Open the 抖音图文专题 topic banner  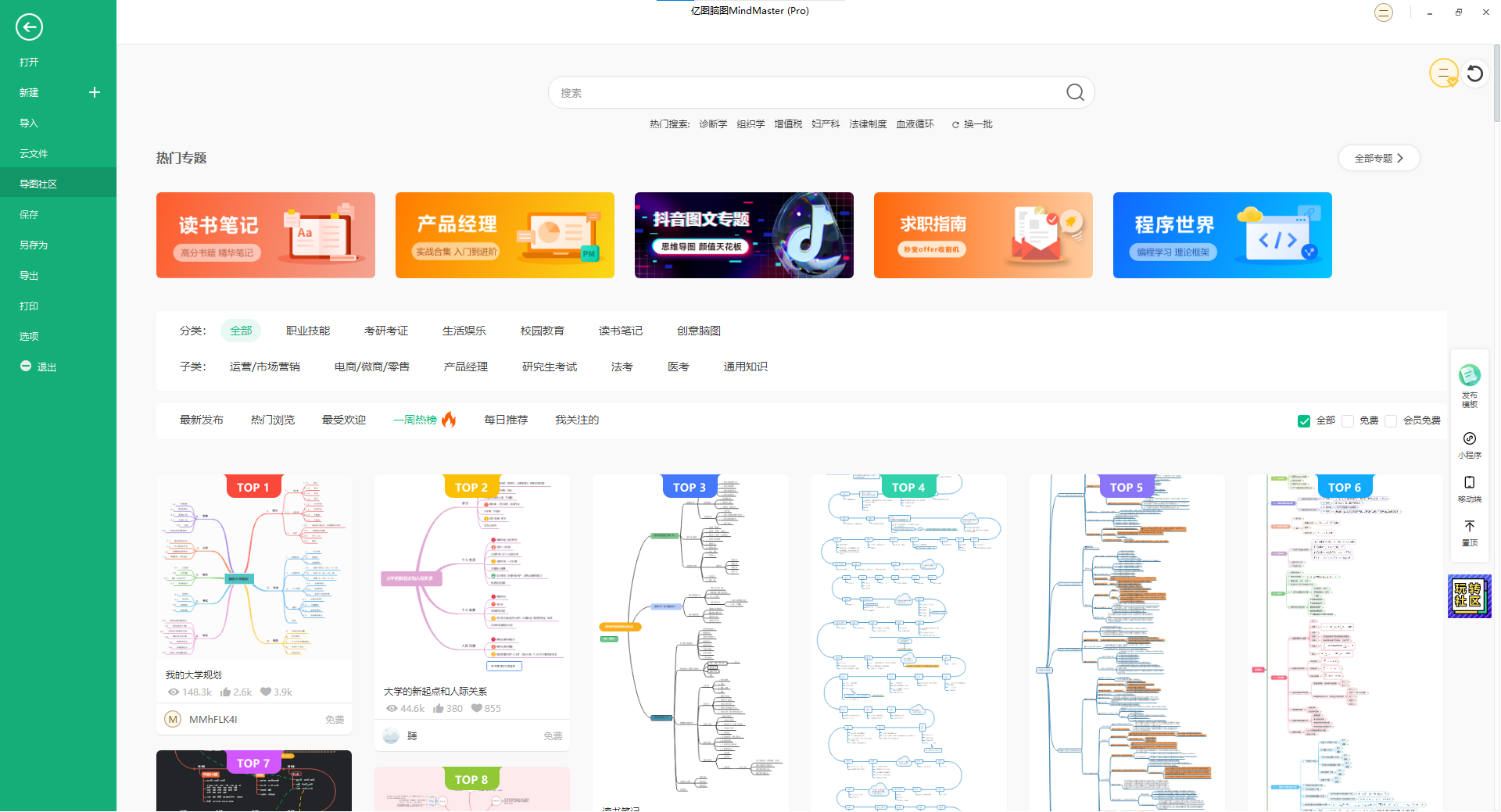click(744, 235)
